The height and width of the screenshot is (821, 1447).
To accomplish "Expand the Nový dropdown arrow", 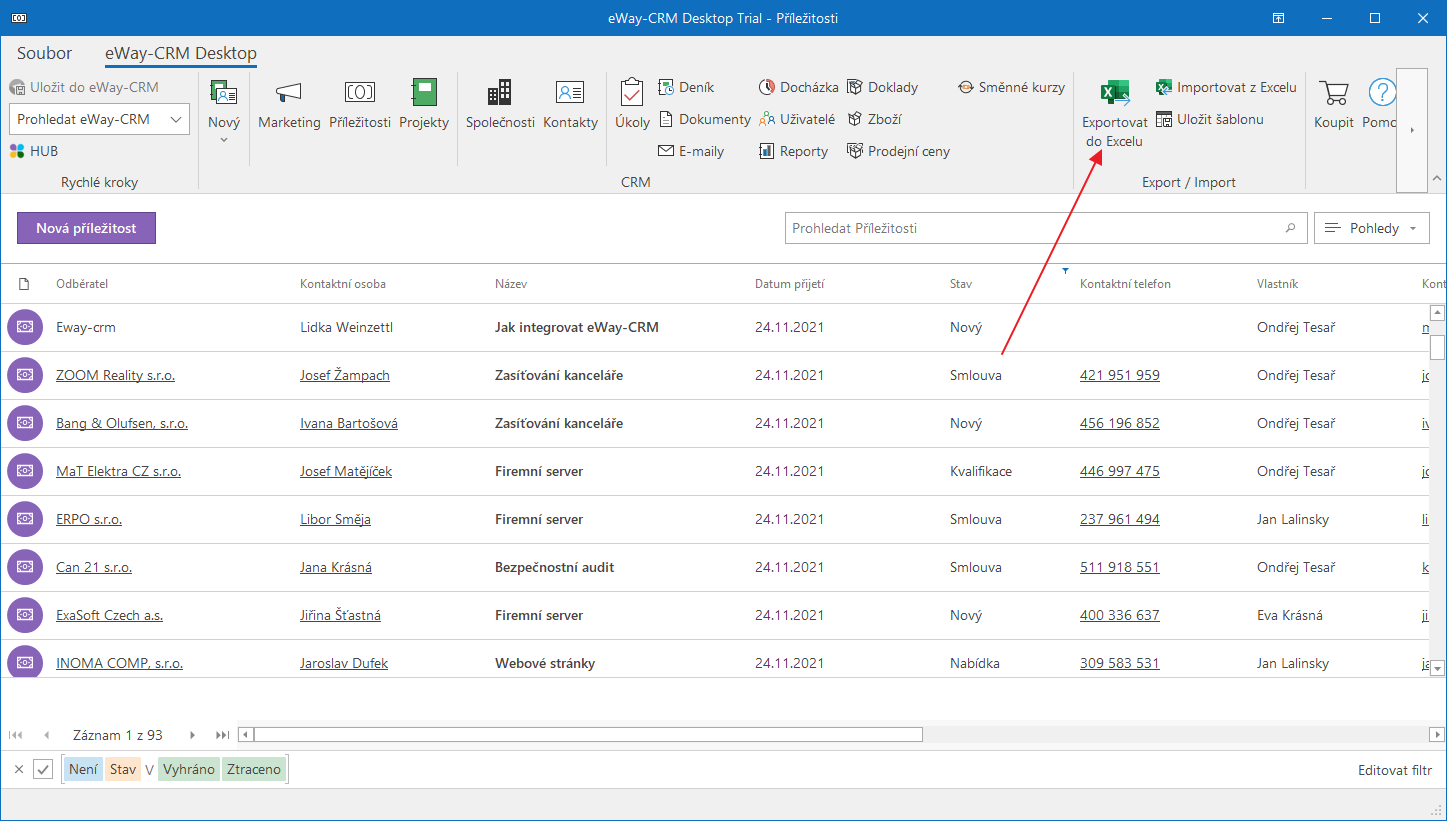I will point(224,140).
